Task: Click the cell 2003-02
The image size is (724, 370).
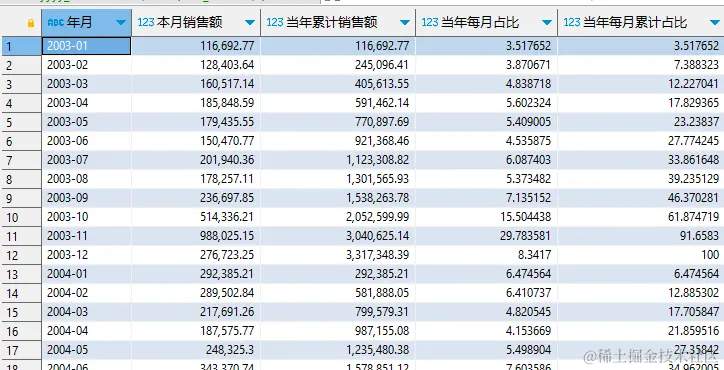Action: [86, 65]
